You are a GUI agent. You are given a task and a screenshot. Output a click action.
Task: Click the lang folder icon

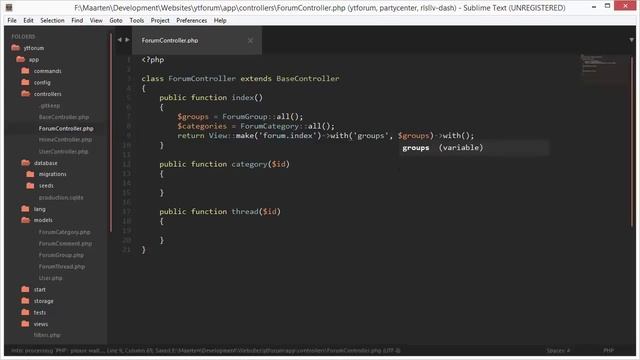click(25, 209)
